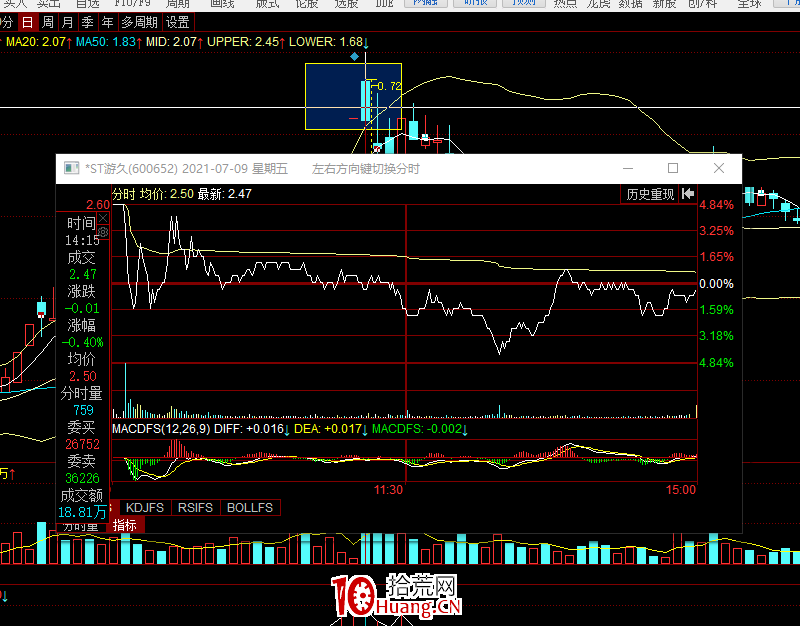Maximize the intraday popup window

pyautogui.click(x=673, y=168)
